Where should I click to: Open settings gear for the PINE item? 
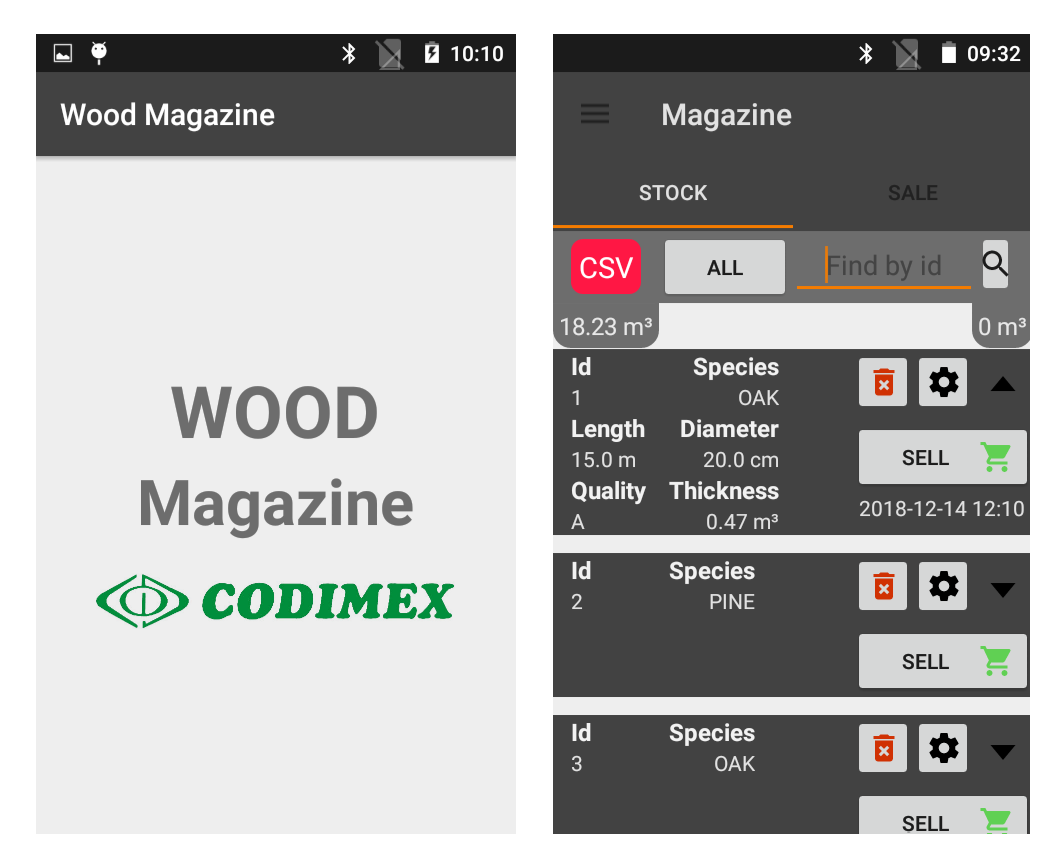point(943,586)
